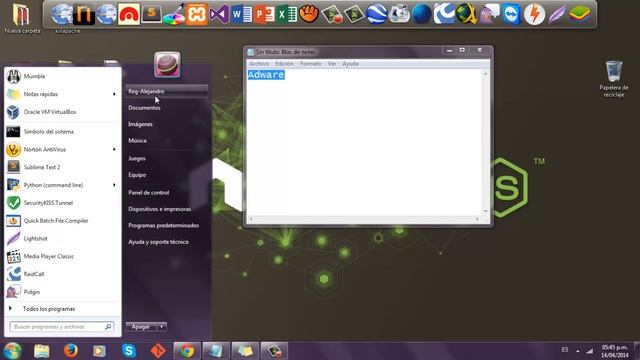Open Skype from the taskbar

[x=129, y=351]
